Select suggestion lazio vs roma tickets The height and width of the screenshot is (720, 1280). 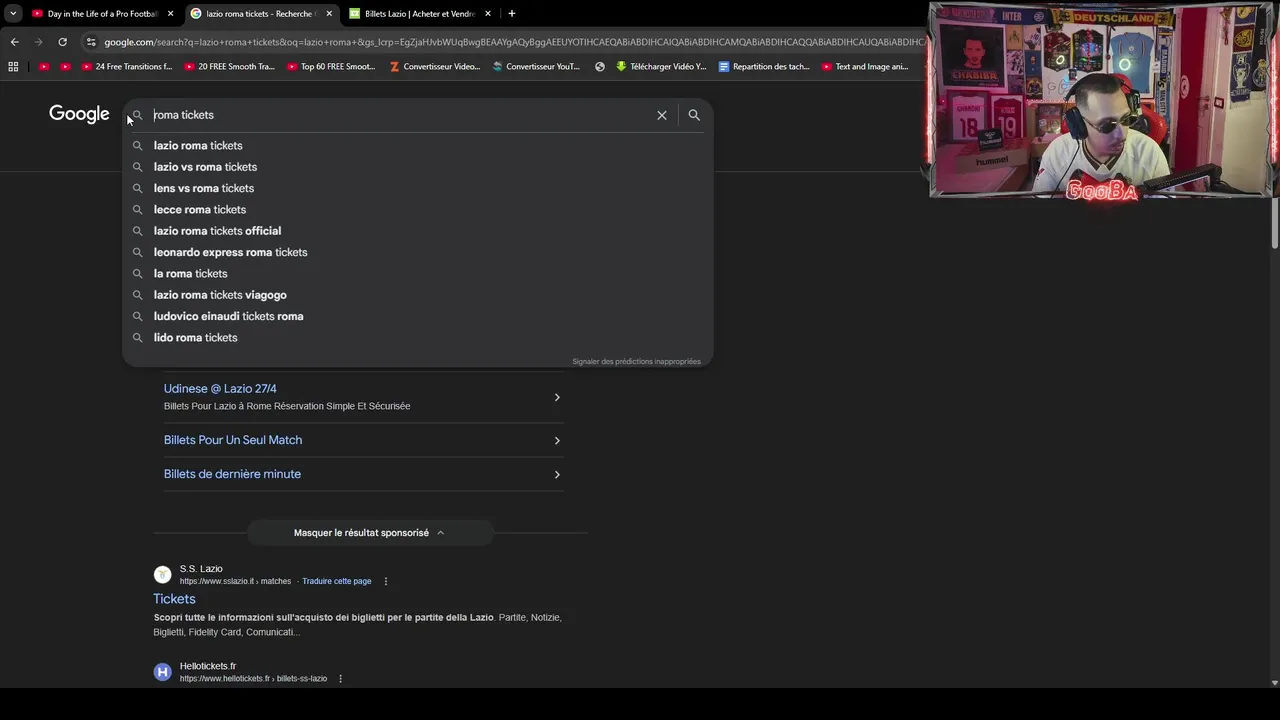coord(417,167)
